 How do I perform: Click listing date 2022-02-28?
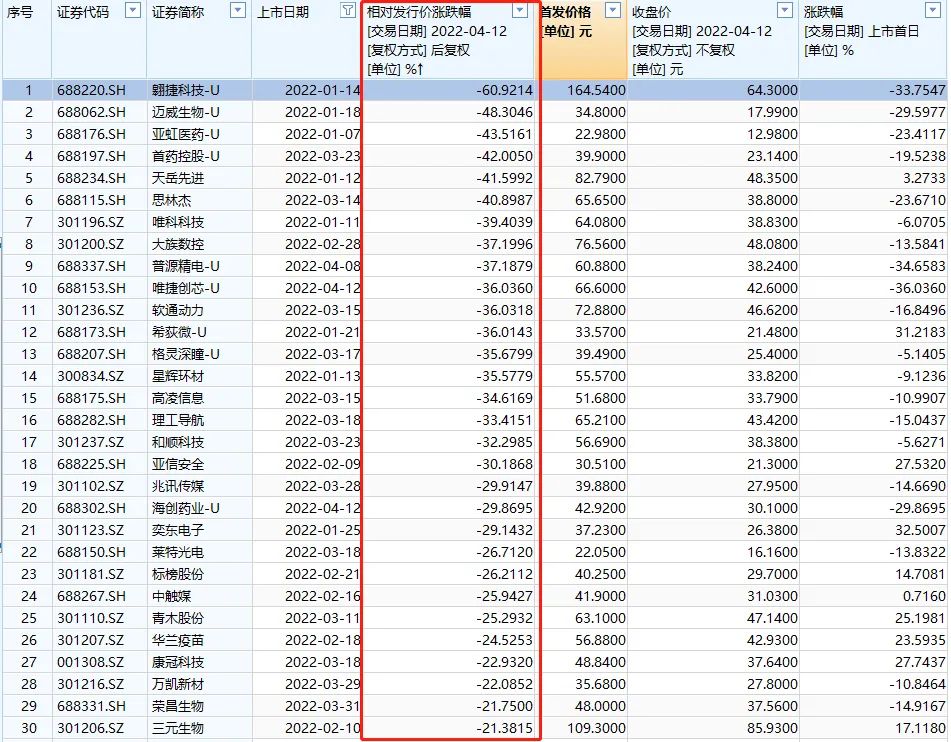click(x=323, y=245)
